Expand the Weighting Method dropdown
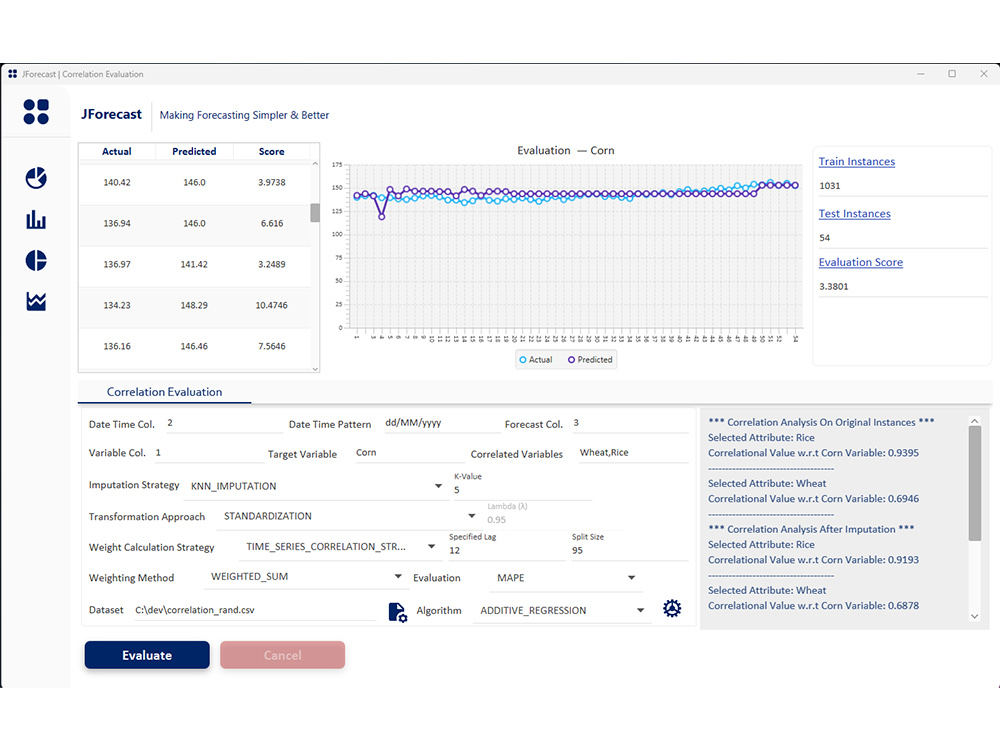This screenshot has height=750, width=1000. click(x=398, y=577)
